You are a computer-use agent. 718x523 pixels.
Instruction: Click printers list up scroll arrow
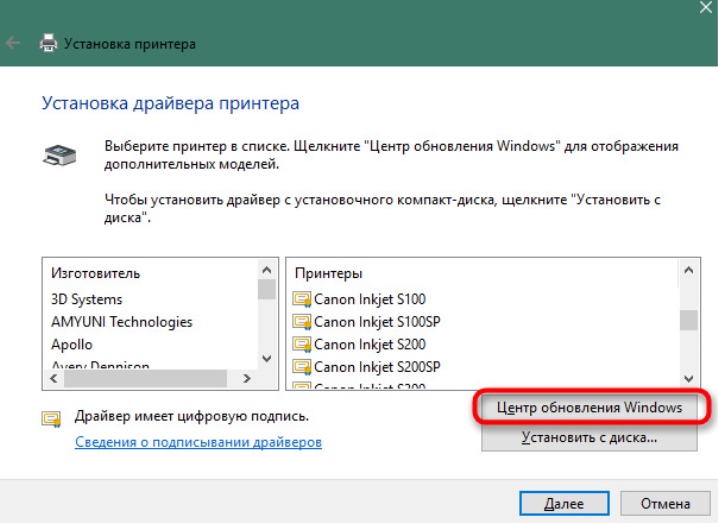[688, 270]
